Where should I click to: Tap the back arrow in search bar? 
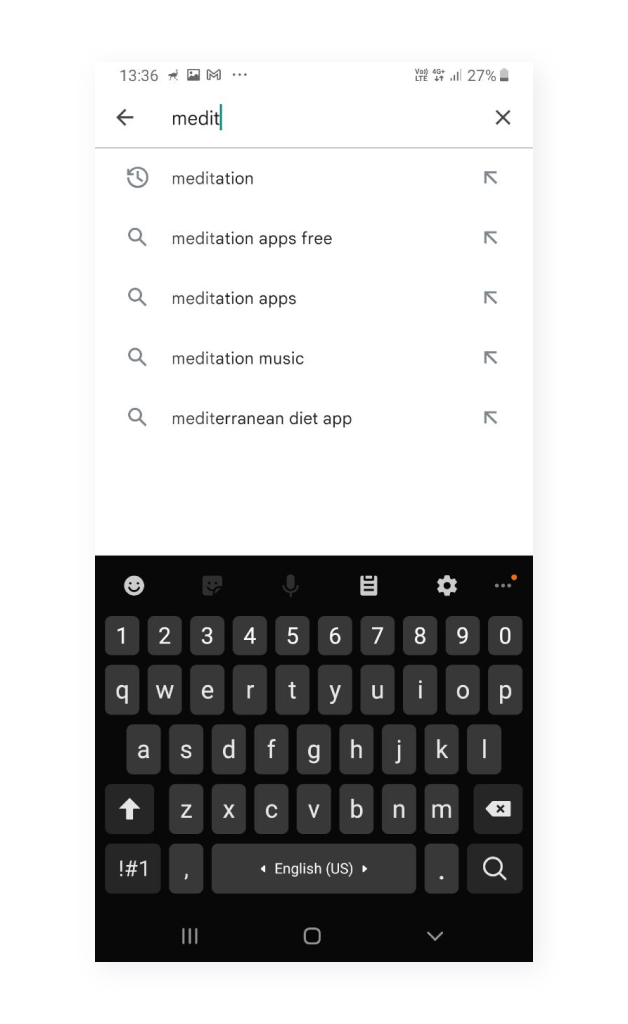(x=125, y=118)
